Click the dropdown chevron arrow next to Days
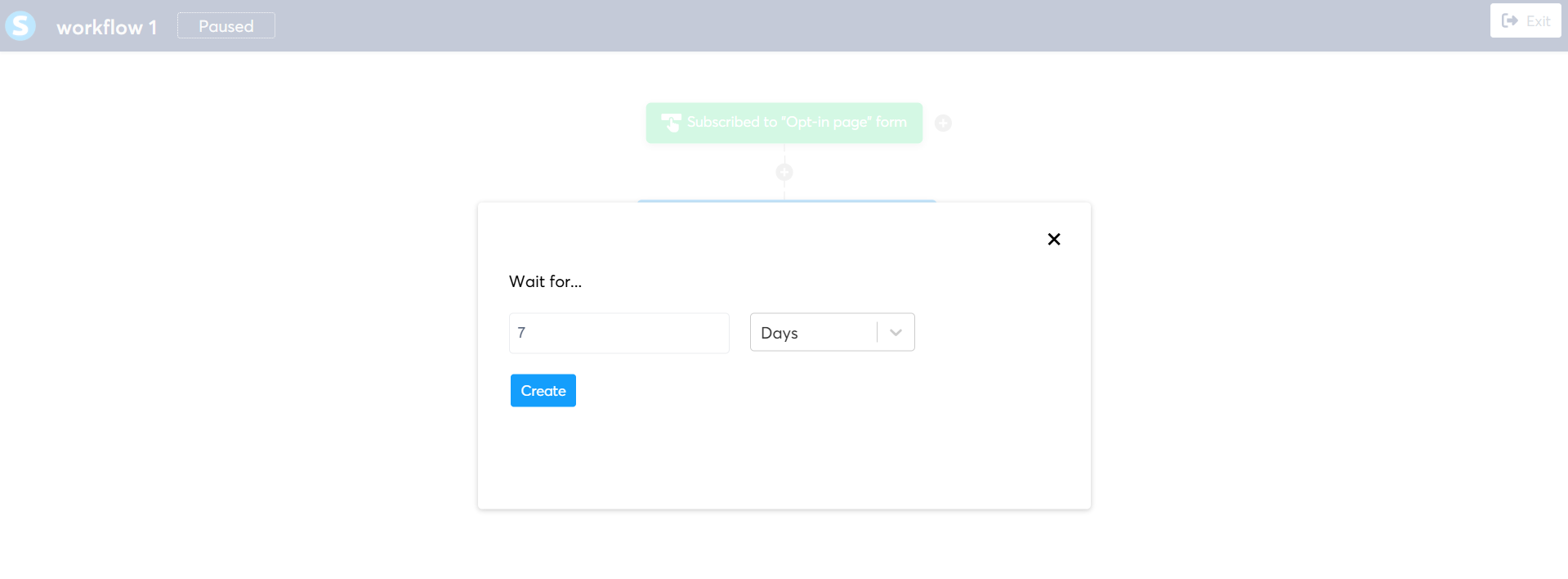Screen dimensions: 1568x579 pos(896,333)
